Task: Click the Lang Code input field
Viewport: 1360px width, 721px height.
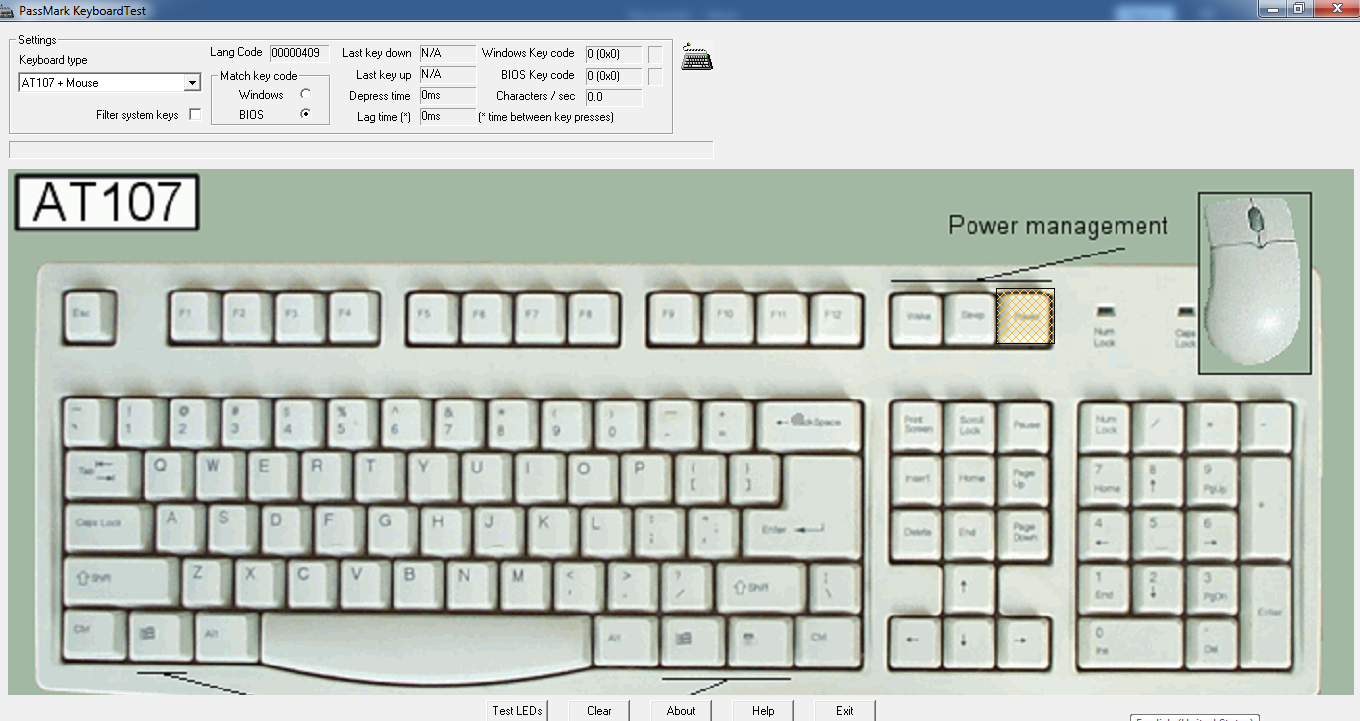Action: [299, 54]
